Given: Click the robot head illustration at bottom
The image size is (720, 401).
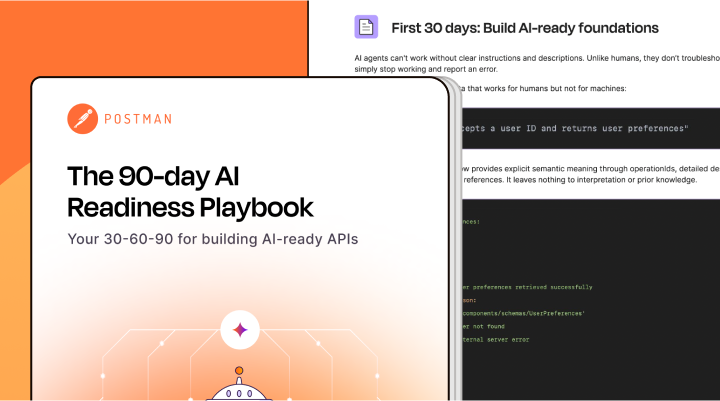Looking at the screenshot, I should click(x=239, y=391).
